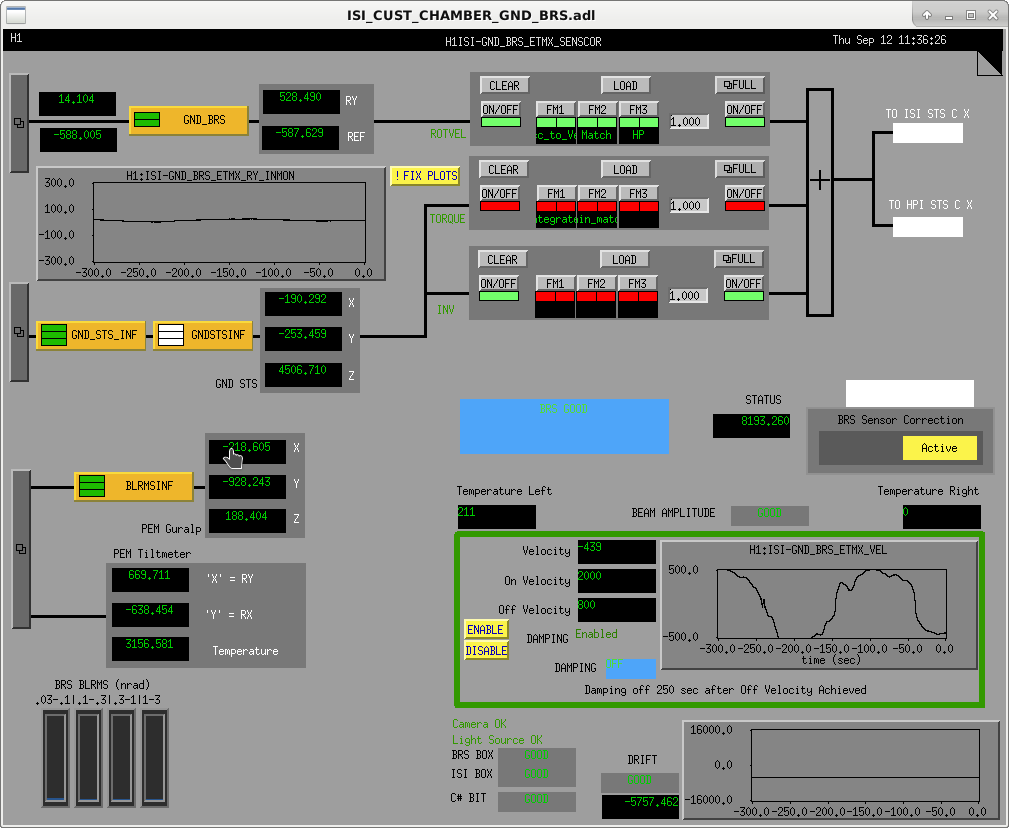Open FULL view of ROTVEL filter bank
The height and width of the screenshot is (828, 1009).
[740, 85]
